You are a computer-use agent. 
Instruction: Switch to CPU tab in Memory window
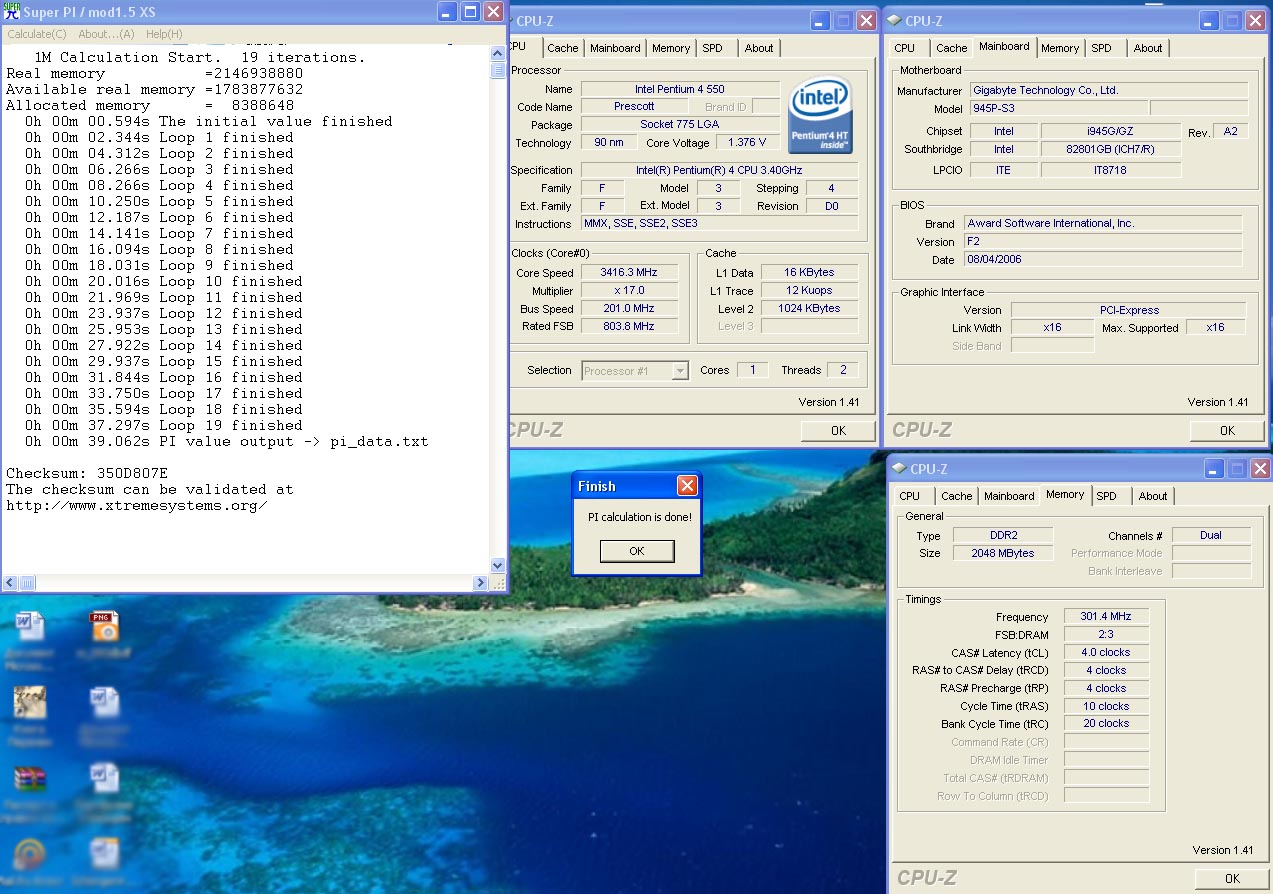tap(909, 496)
